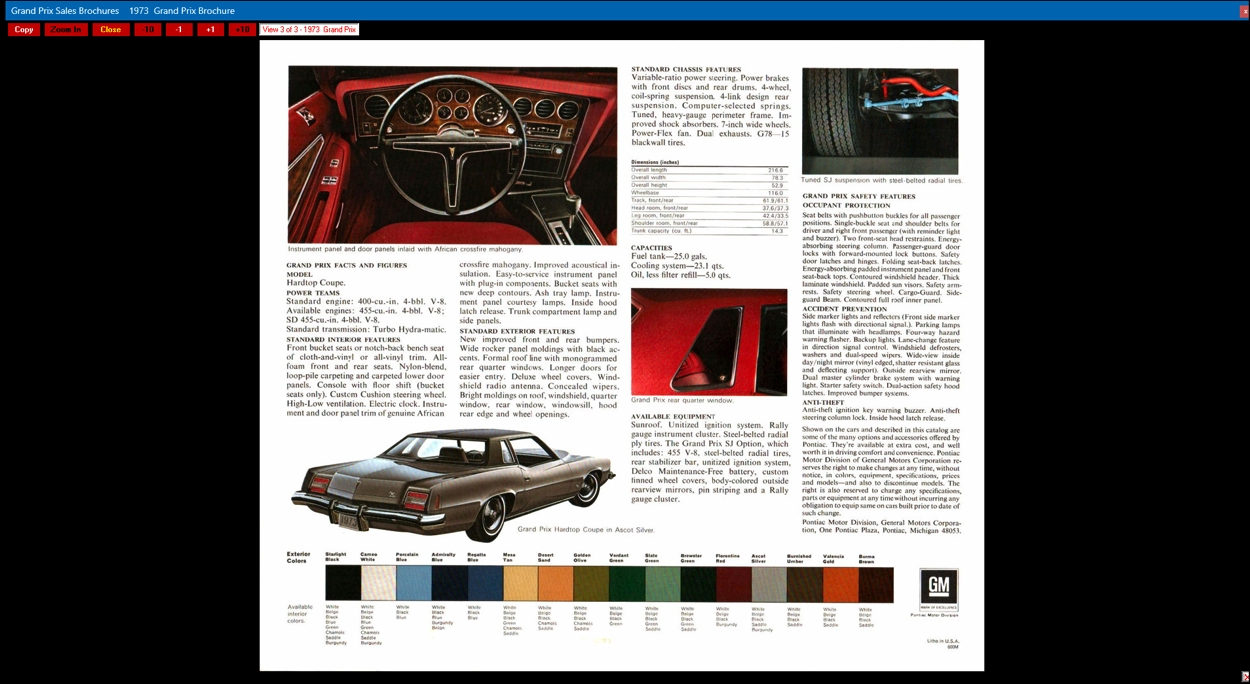Click the Dimensions table in the brochure
This screenshot has width=1250, height=684.
[709, 198]
